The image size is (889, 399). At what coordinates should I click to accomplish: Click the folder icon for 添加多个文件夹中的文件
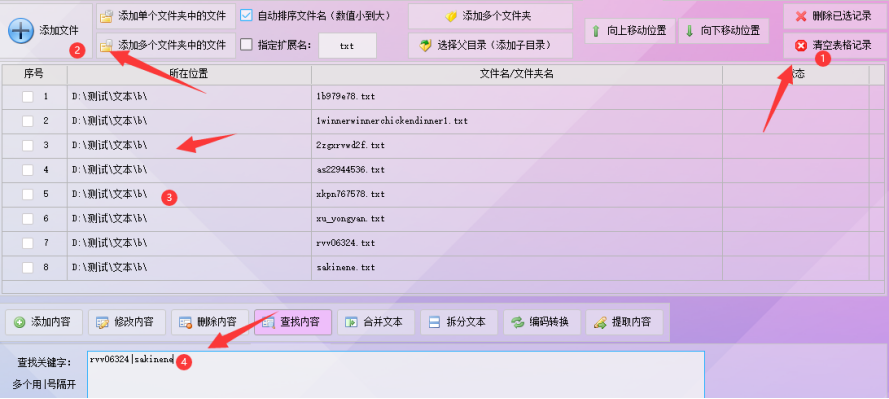pos(106,45)
